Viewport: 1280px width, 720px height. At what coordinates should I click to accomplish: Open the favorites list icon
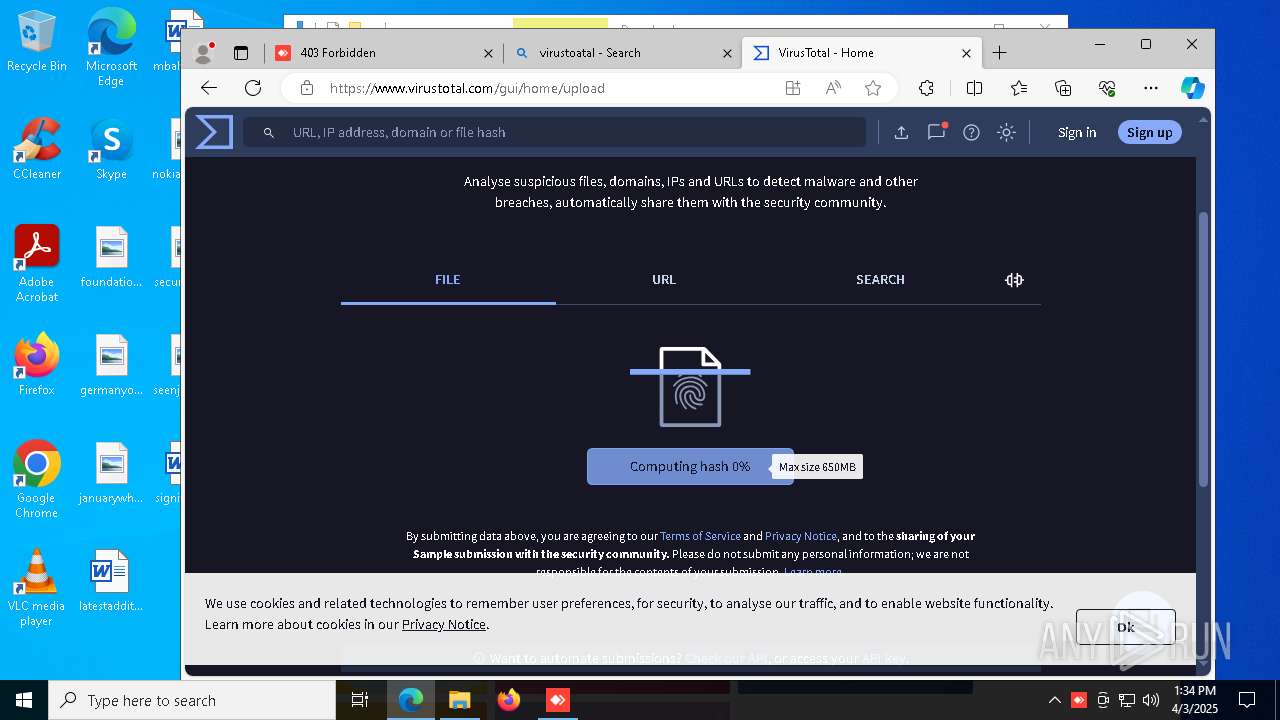coord(1019,88)
